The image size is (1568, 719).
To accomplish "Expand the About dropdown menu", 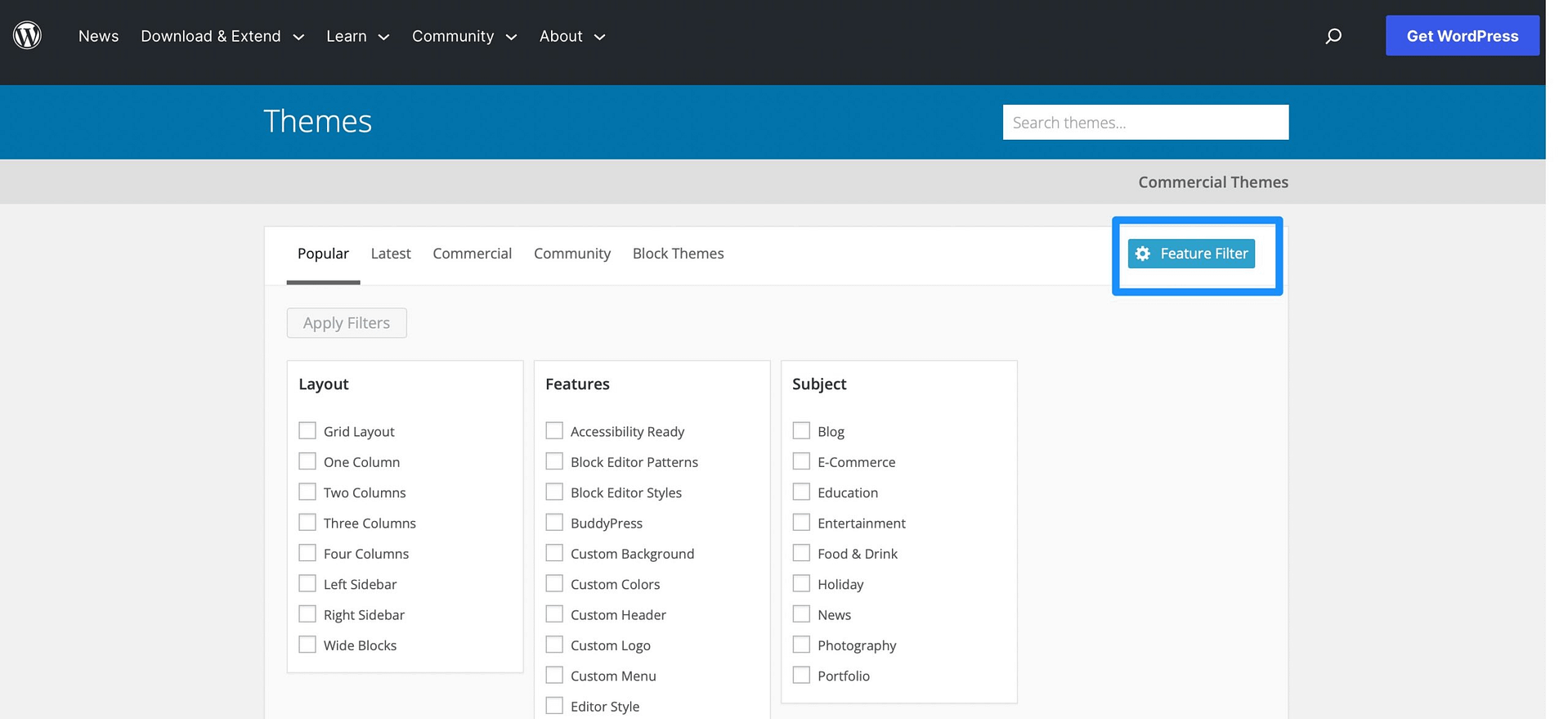I will [x=571, y=37].
